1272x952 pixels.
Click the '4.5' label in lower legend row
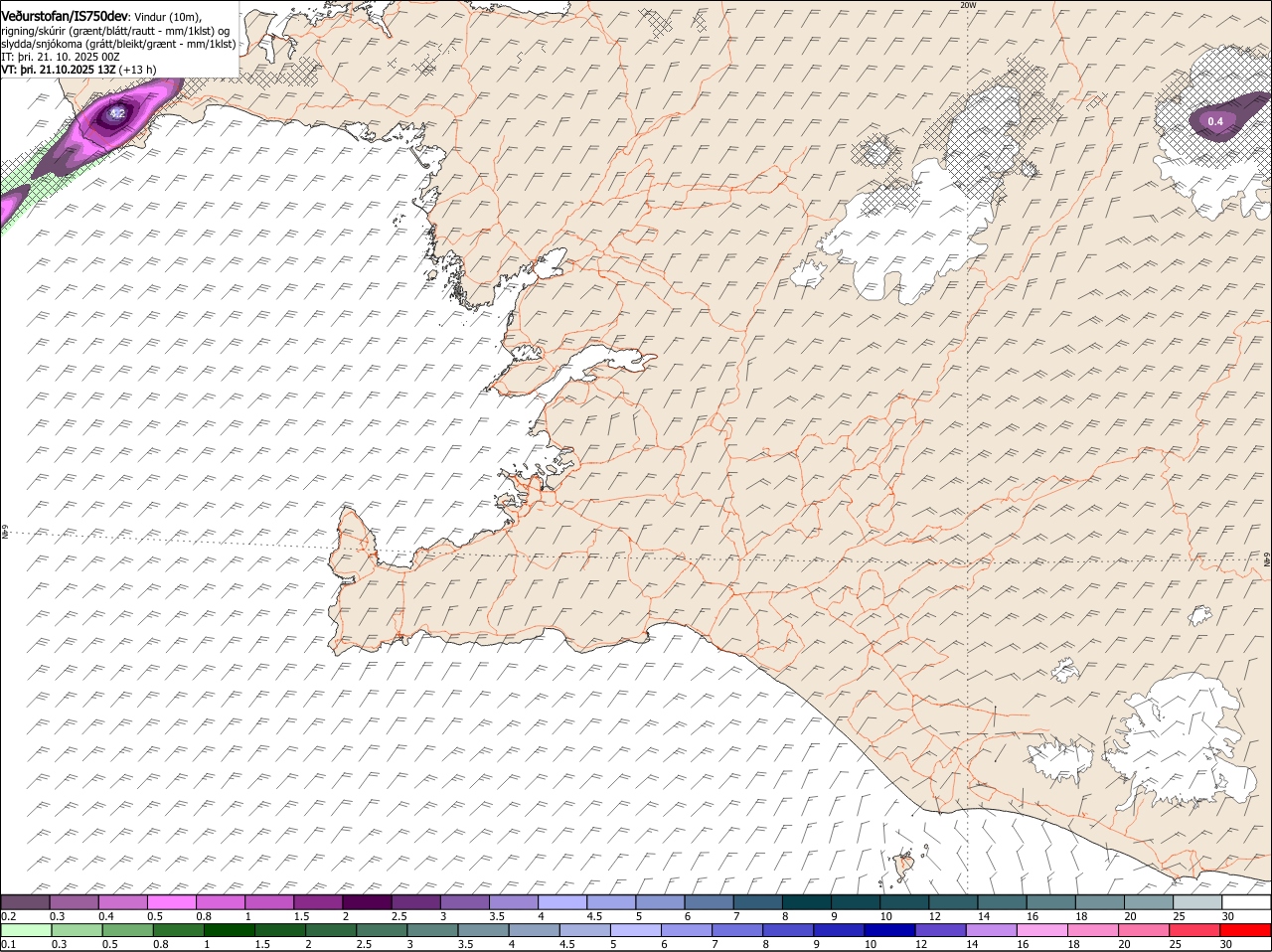(x=567, y=944)
